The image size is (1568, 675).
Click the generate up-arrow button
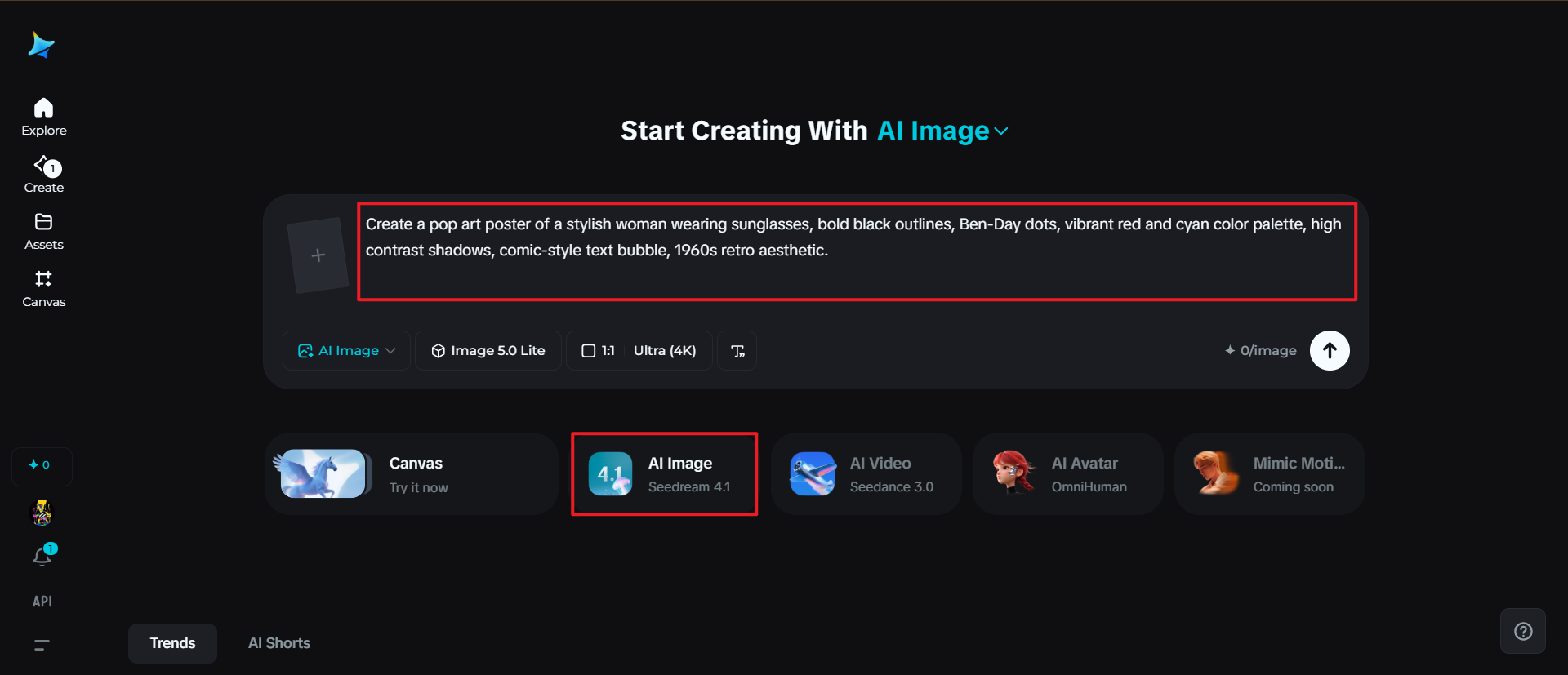[1329, 351]
